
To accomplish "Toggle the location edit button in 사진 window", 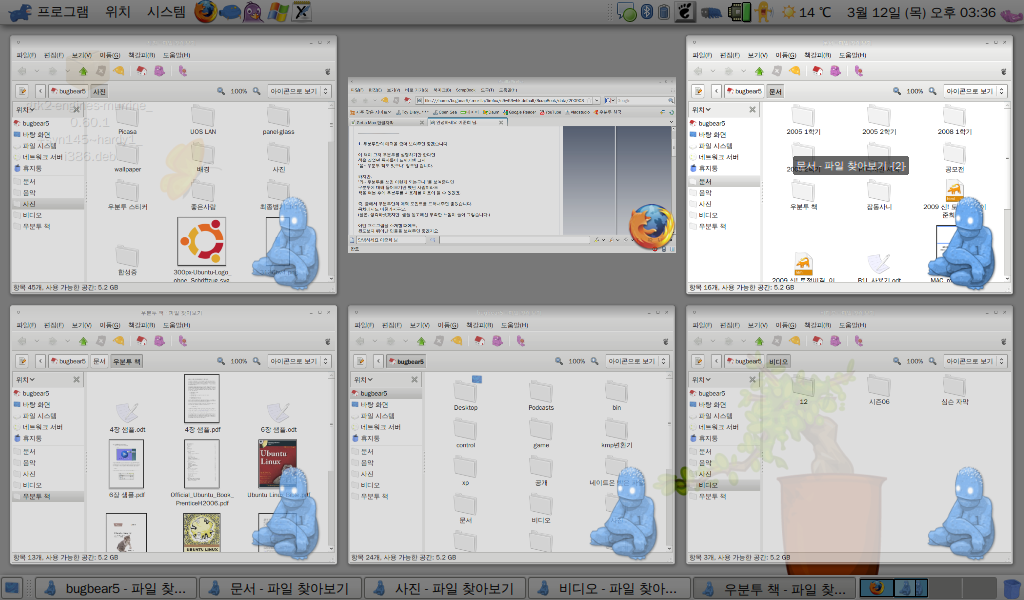I will [22, 91].
